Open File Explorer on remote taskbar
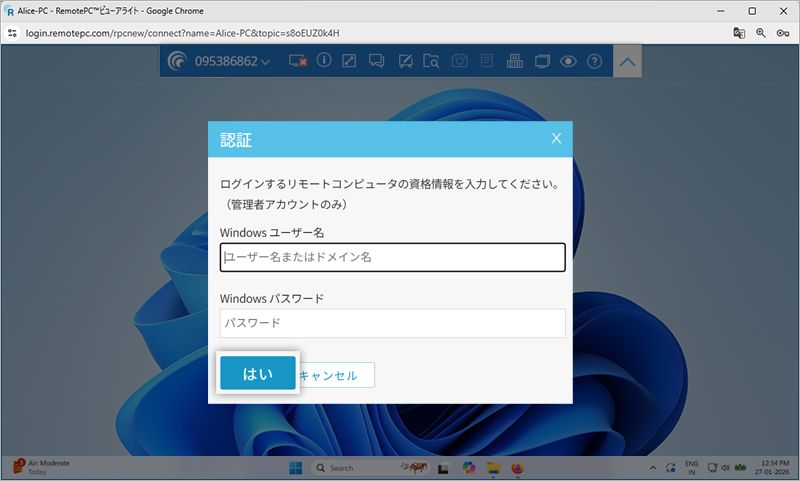Screen dimensions: 800x481 tap(493, 468)
